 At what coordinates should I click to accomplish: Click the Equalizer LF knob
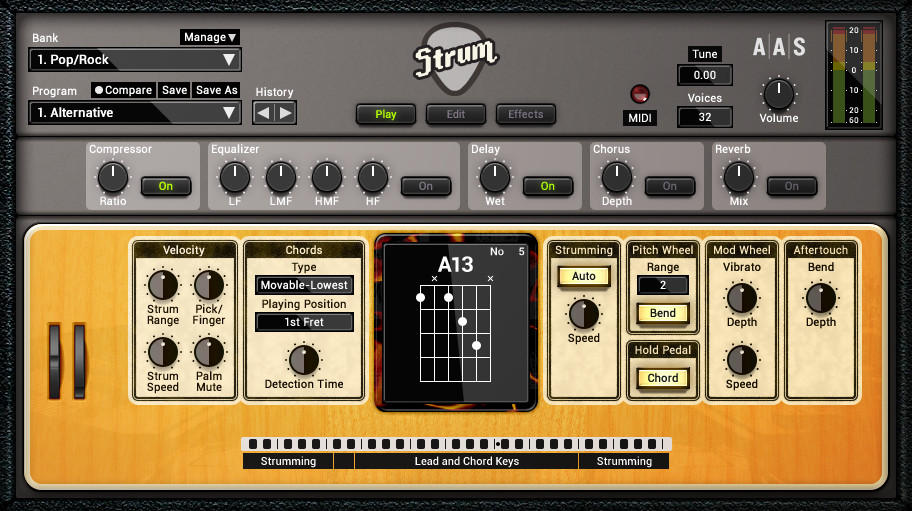click(x=234, y=177)
